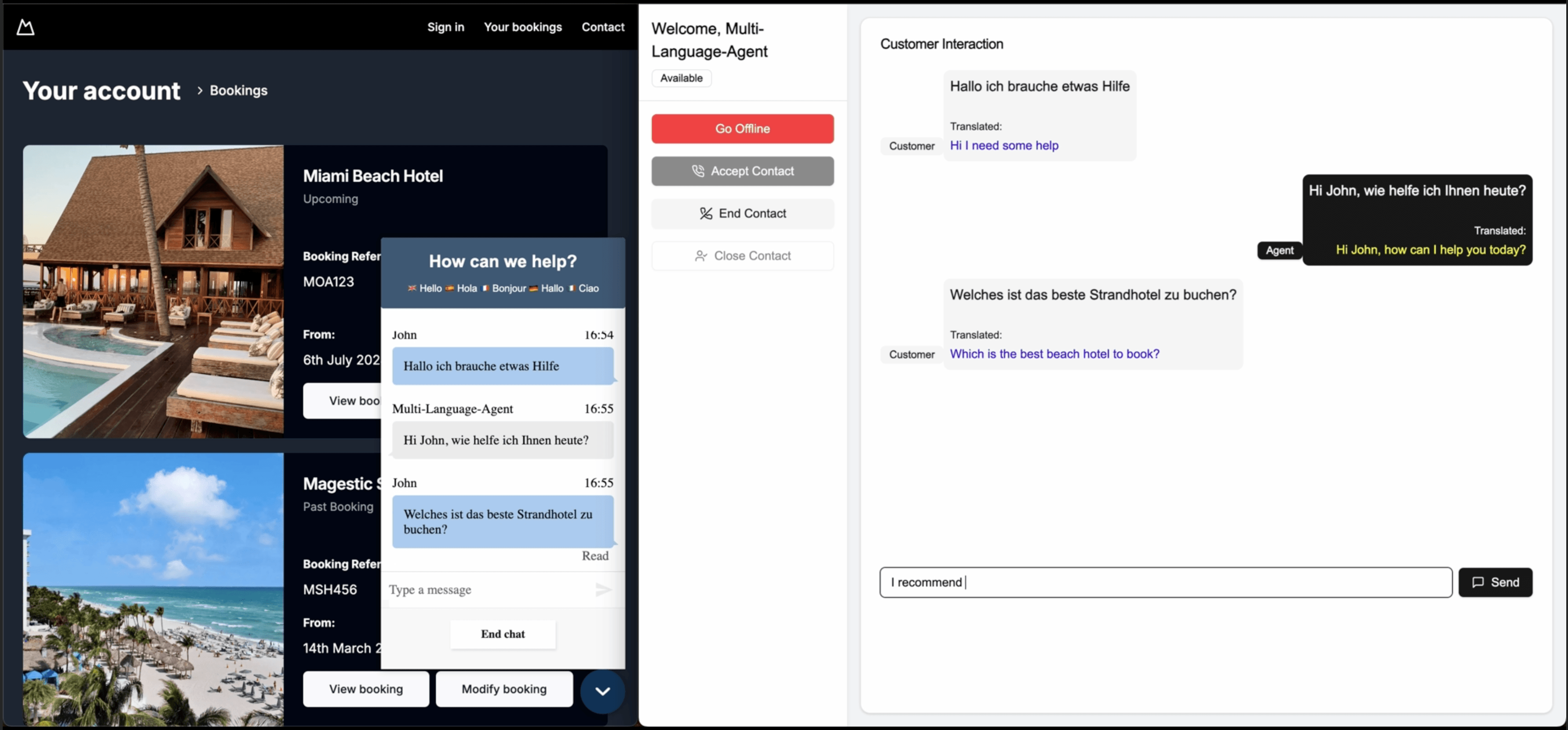Click the scissors icon on End Contact

pos(705,213)
